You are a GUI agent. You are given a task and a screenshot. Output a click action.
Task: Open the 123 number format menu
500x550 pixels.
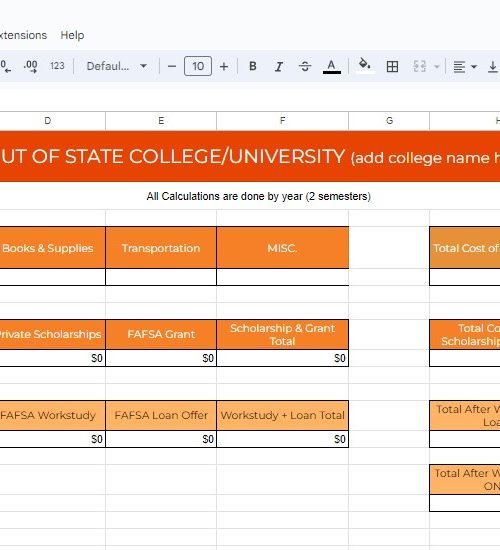57,66
